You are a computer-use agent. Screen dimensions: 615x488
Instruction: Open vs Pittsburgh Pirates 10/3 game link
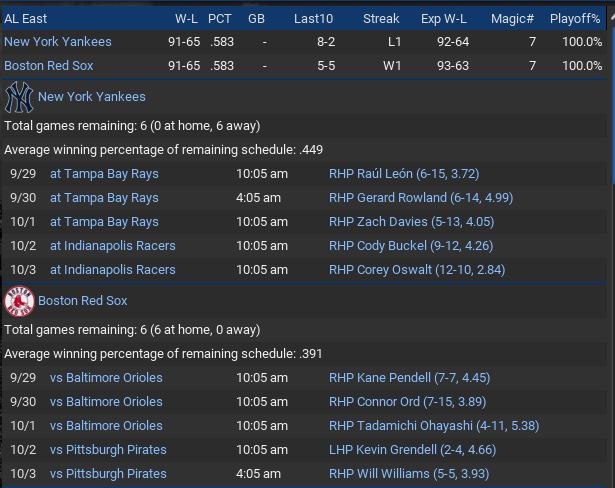108,474
